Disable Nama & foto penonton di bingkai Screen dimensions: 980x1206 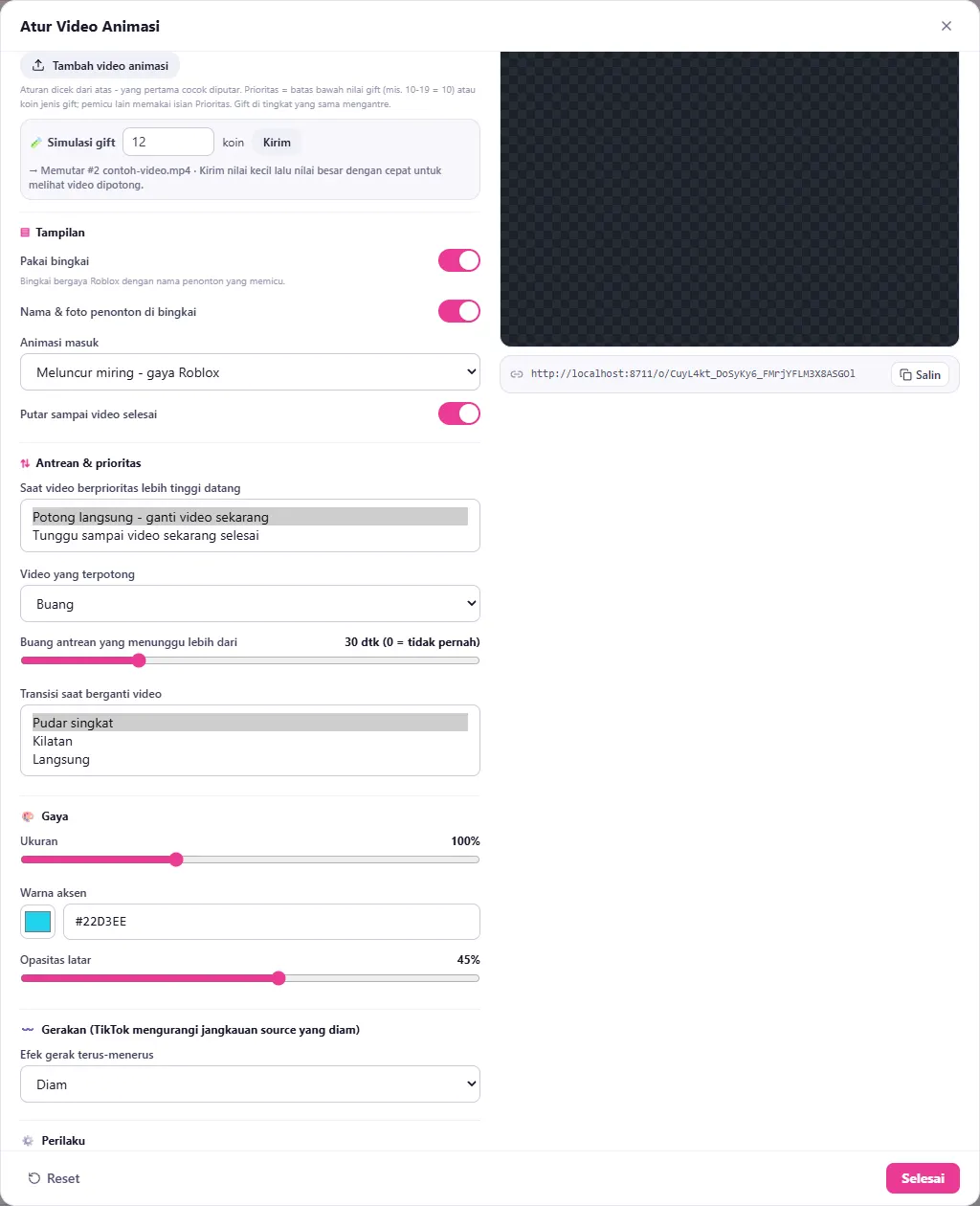click(x=459, y=311)
